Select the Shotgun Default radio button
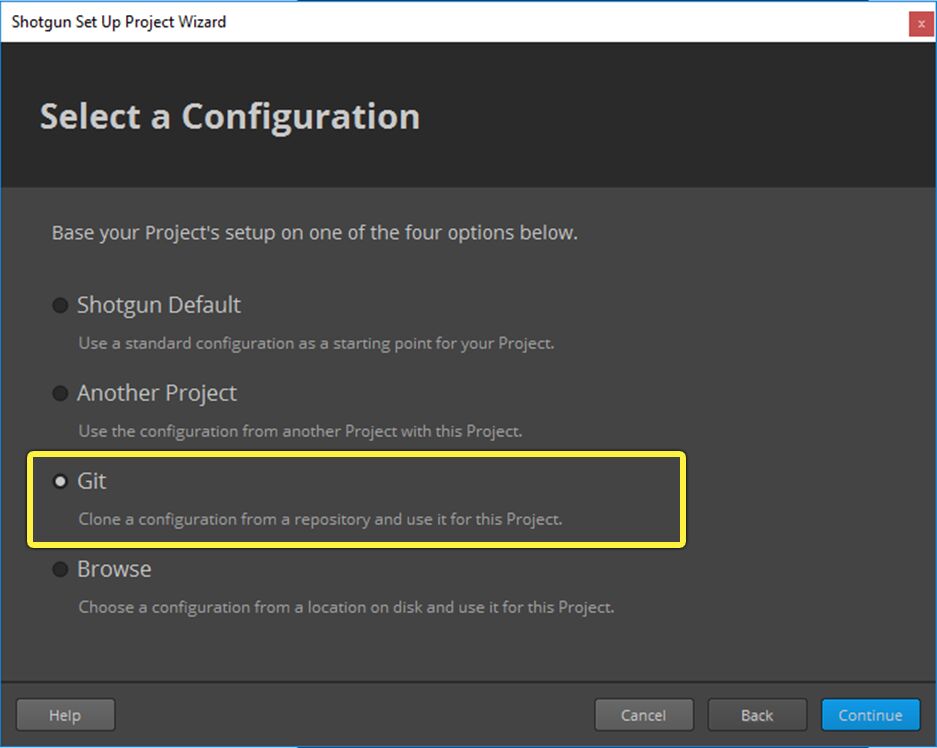This screenshot has width=937, height=748. coord(61,305)
